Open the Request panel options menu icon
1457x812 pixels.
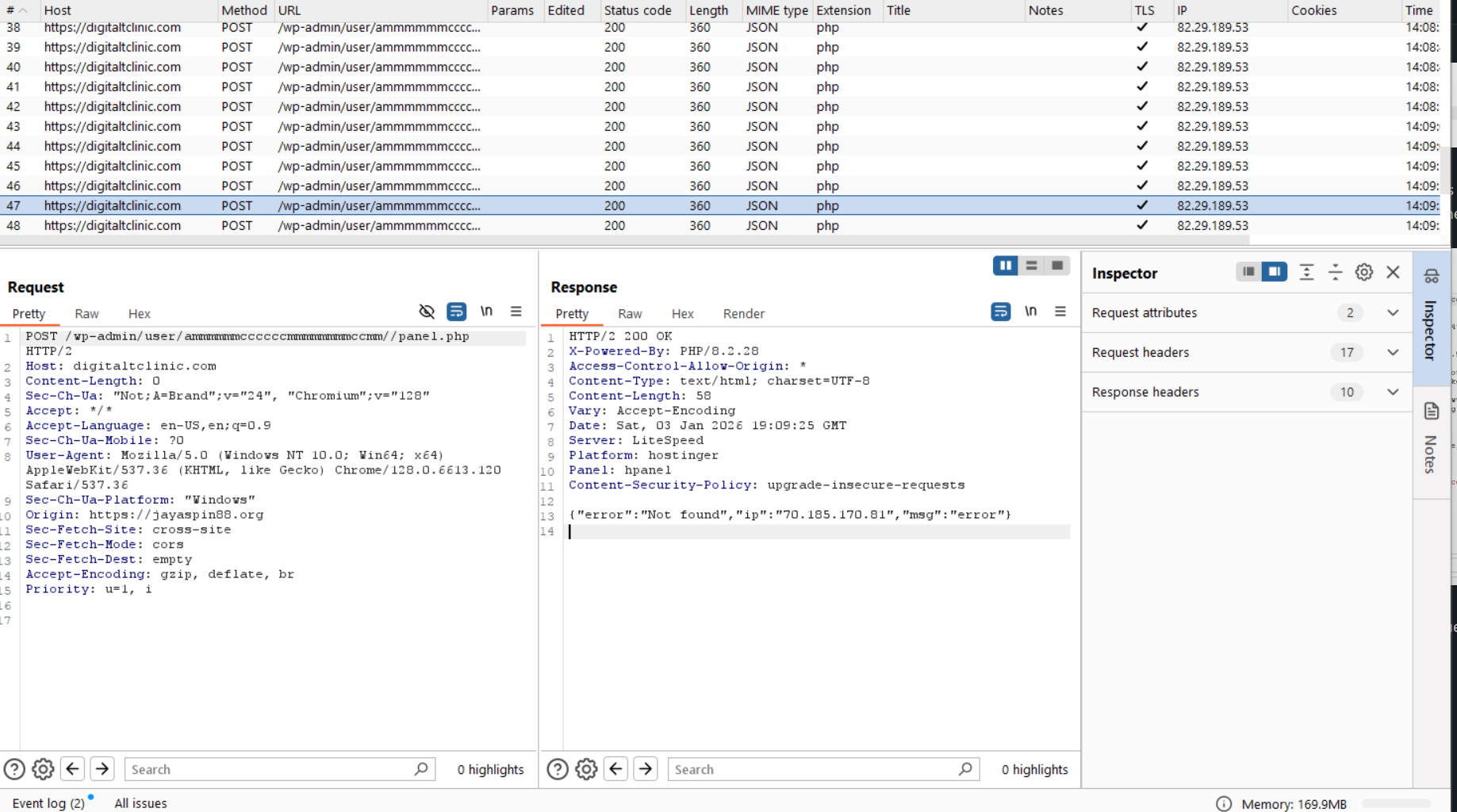516,312
